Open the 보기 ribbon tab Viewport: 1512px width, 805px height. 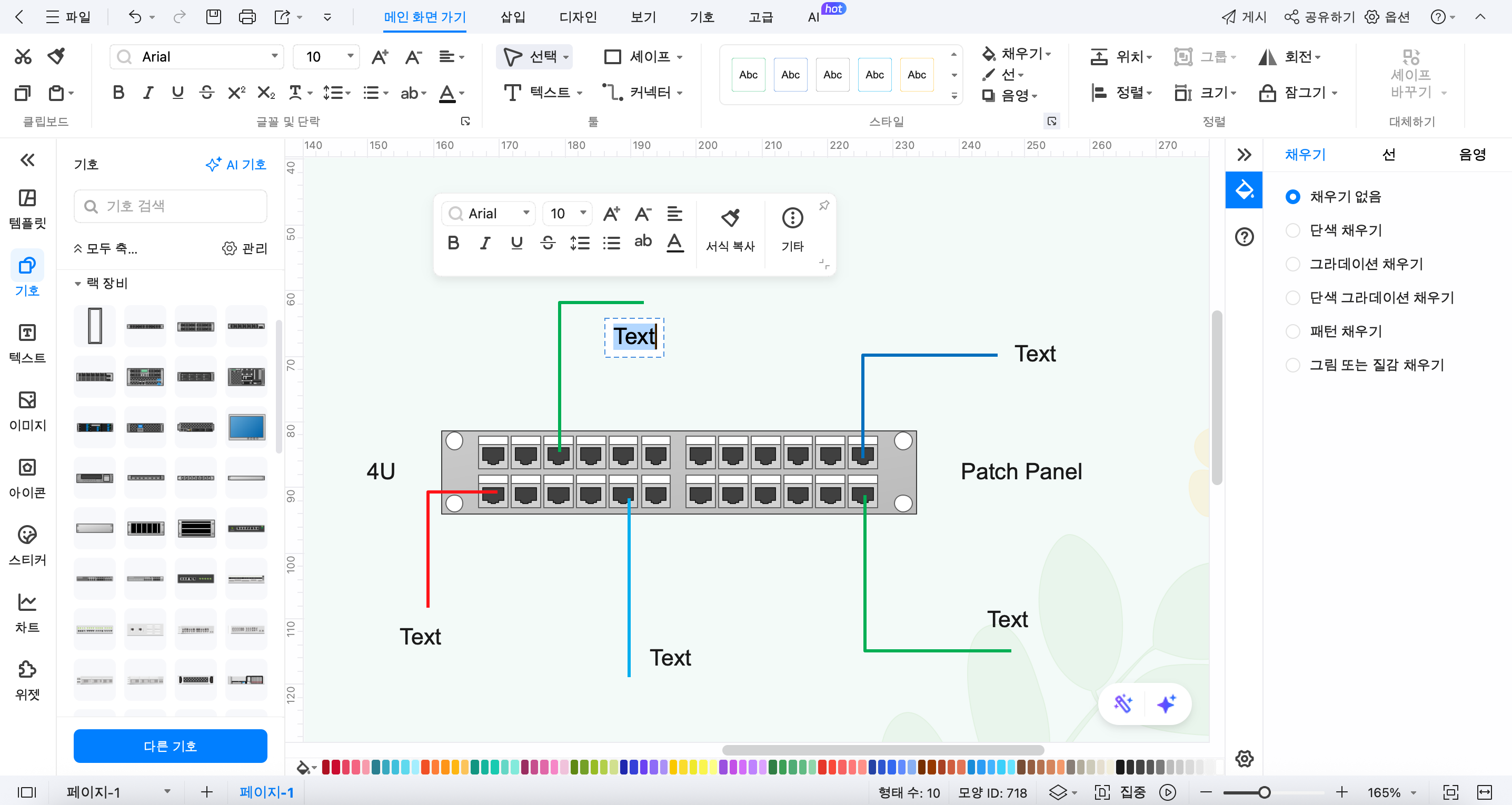643,17
